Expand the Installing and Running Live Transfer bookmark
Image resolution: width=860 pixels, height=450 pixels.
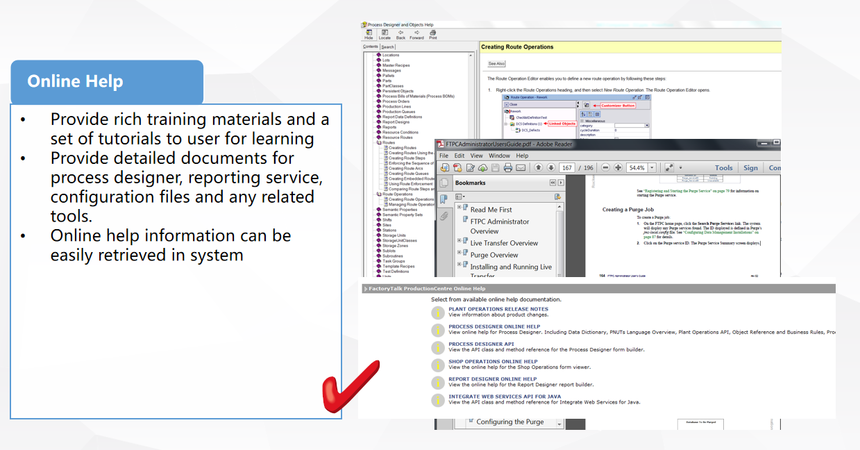459,265
